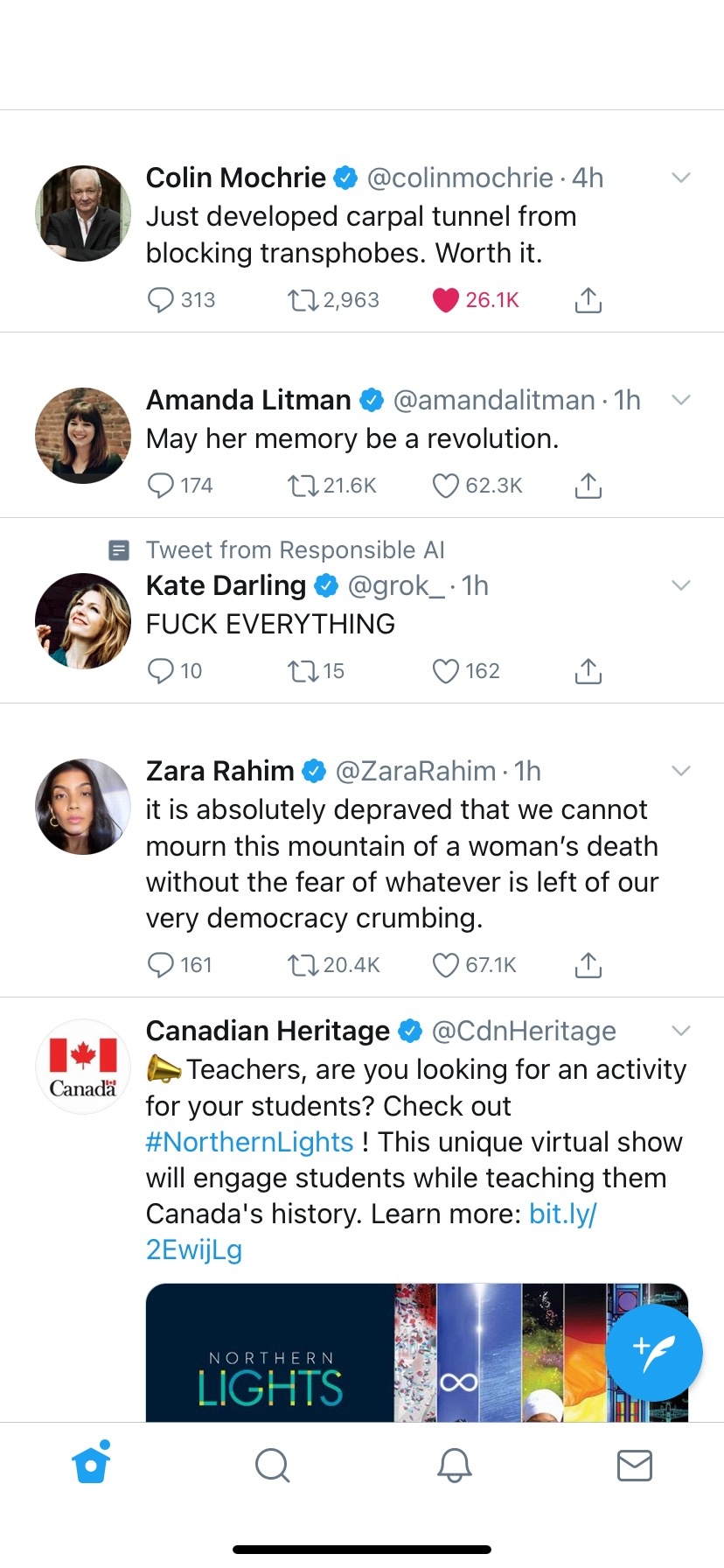The width and height of the screenshot is (724, 1568).
Task: Open the #NorthernLights hashtag
Action: (x=249, y=1142)
